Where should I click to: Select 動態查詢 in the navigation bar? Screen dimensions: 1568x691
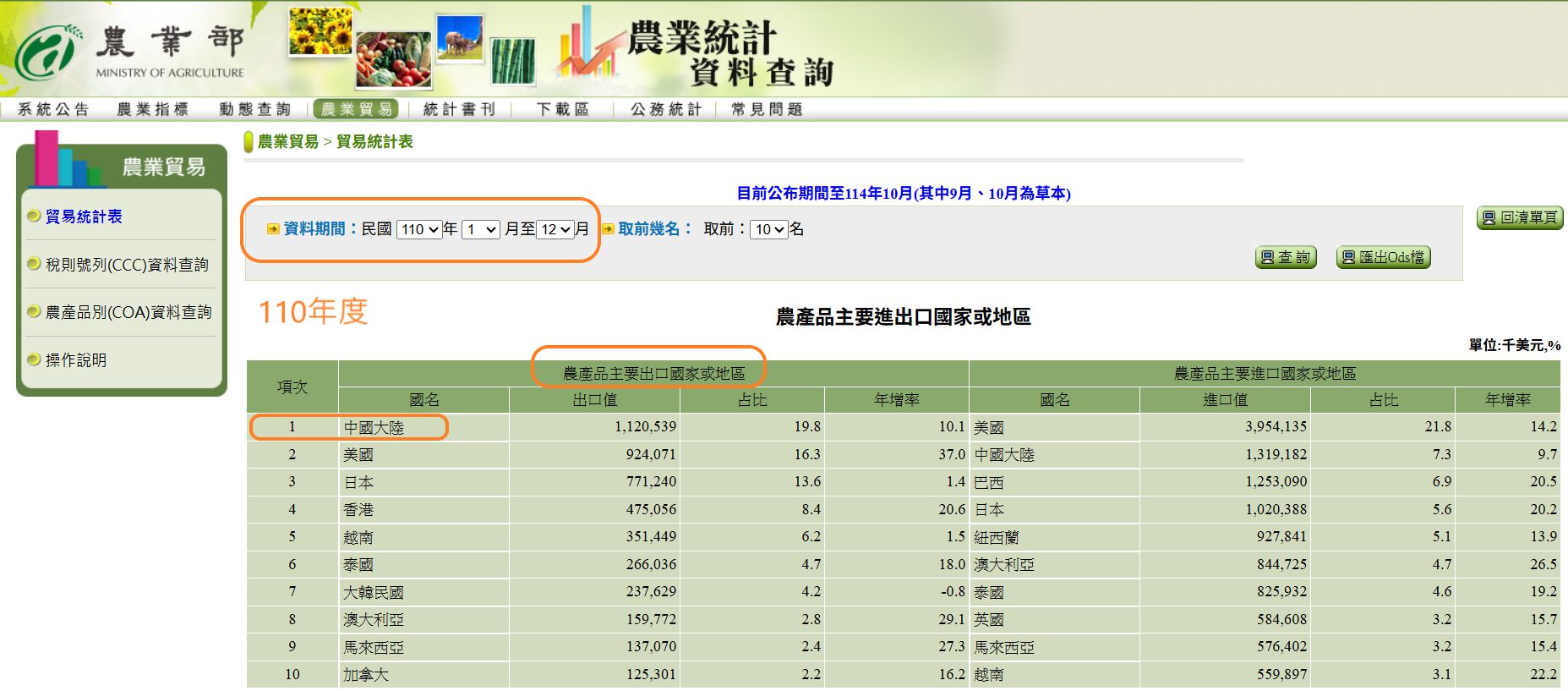click(x=254, y=109)
